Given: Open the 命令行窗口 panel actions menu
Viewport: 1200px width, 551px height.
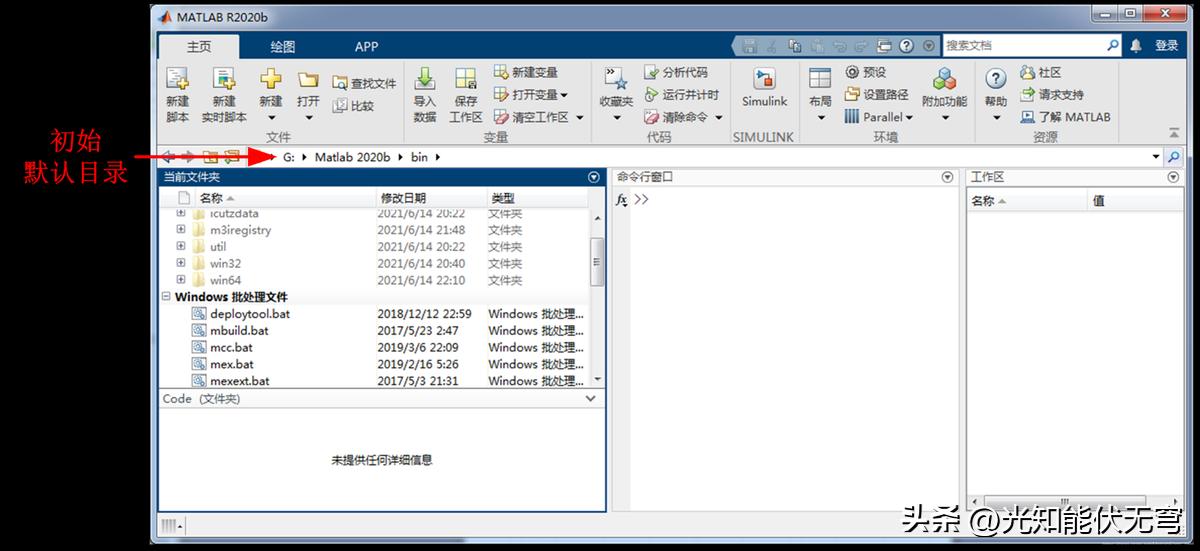Looking at the screenshot, I should 948,177.
